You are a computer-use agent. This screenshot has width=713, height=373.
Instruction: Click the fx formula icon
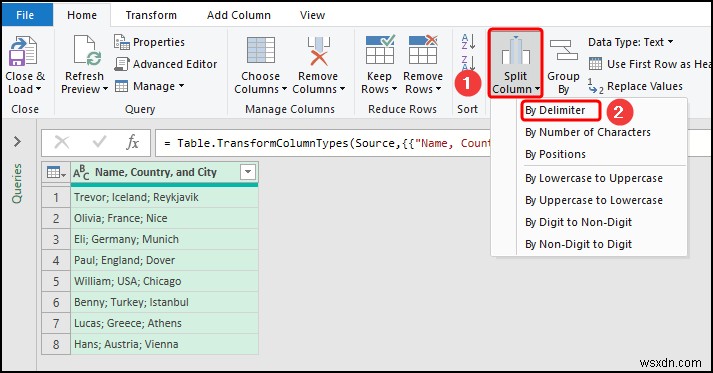(x=132, y=143)
